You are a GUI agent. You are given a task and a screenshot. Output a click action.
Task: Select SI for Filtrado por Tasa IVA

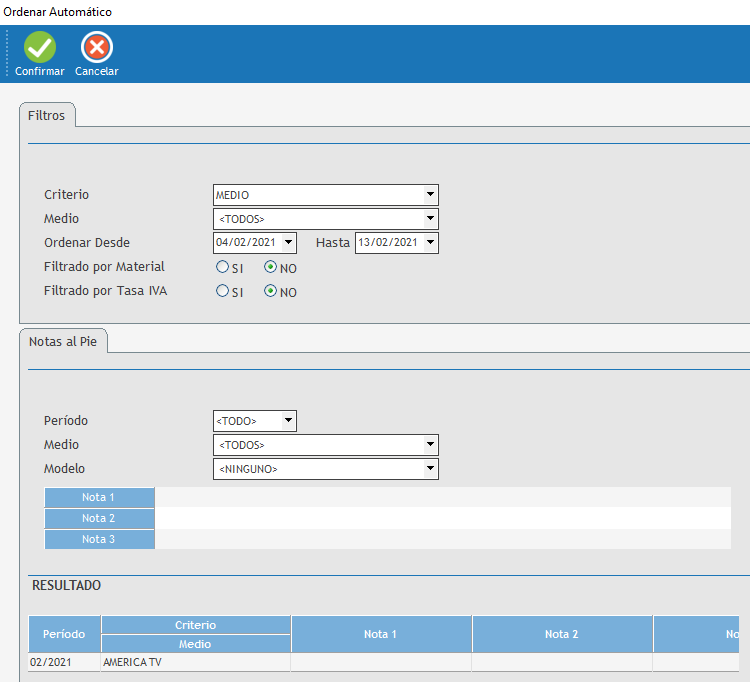click(223, 291)
